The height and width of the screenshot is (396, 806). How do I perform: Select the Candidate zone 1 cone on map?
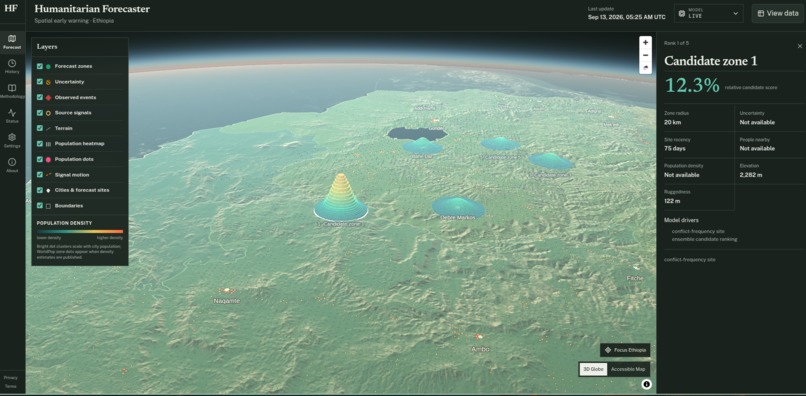click(340, 198)
